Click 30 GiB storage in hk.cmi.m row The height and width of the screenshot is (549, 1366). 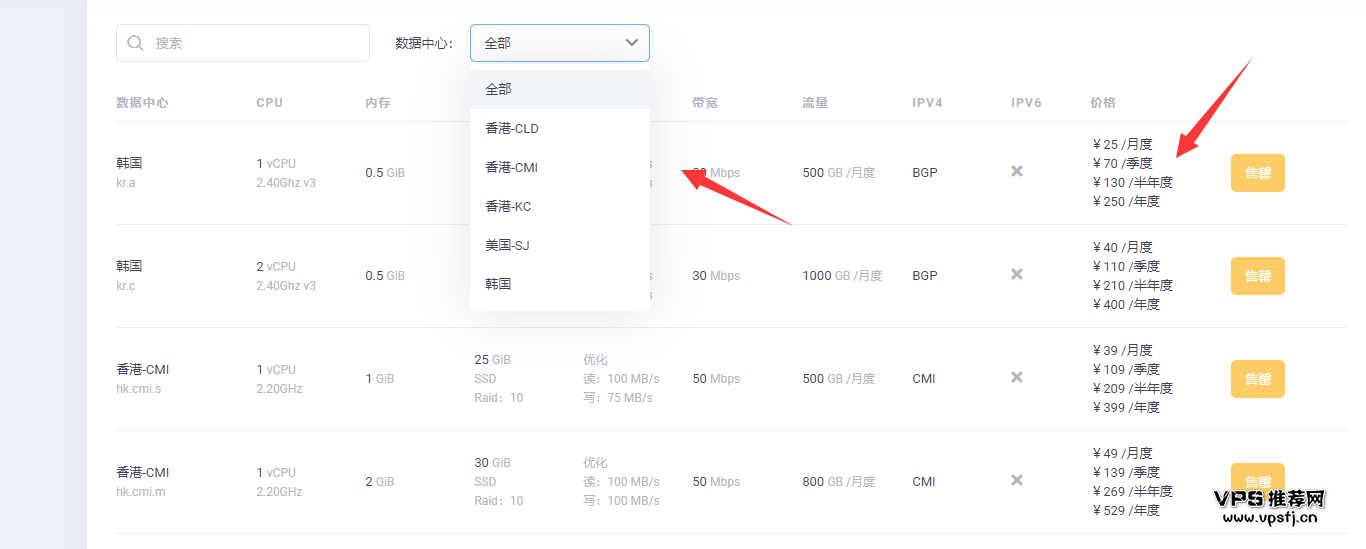point(492,462)
